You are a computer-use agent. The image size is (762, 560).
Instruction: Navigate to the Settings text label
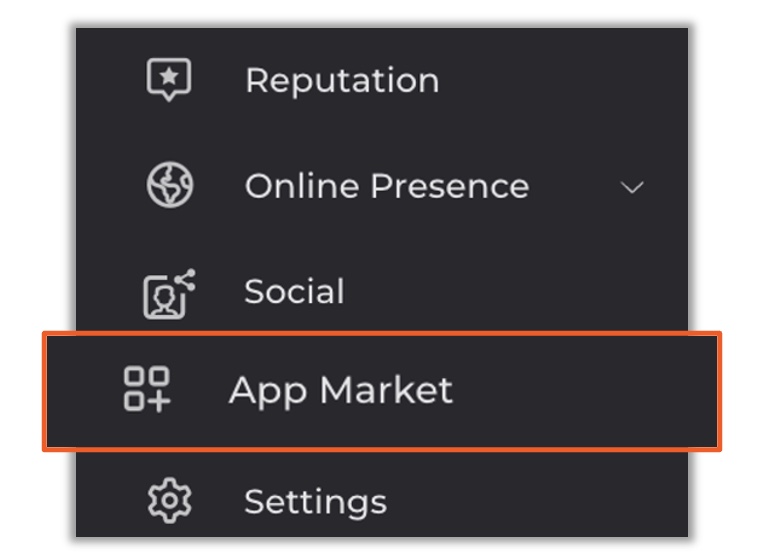[315, 500]
